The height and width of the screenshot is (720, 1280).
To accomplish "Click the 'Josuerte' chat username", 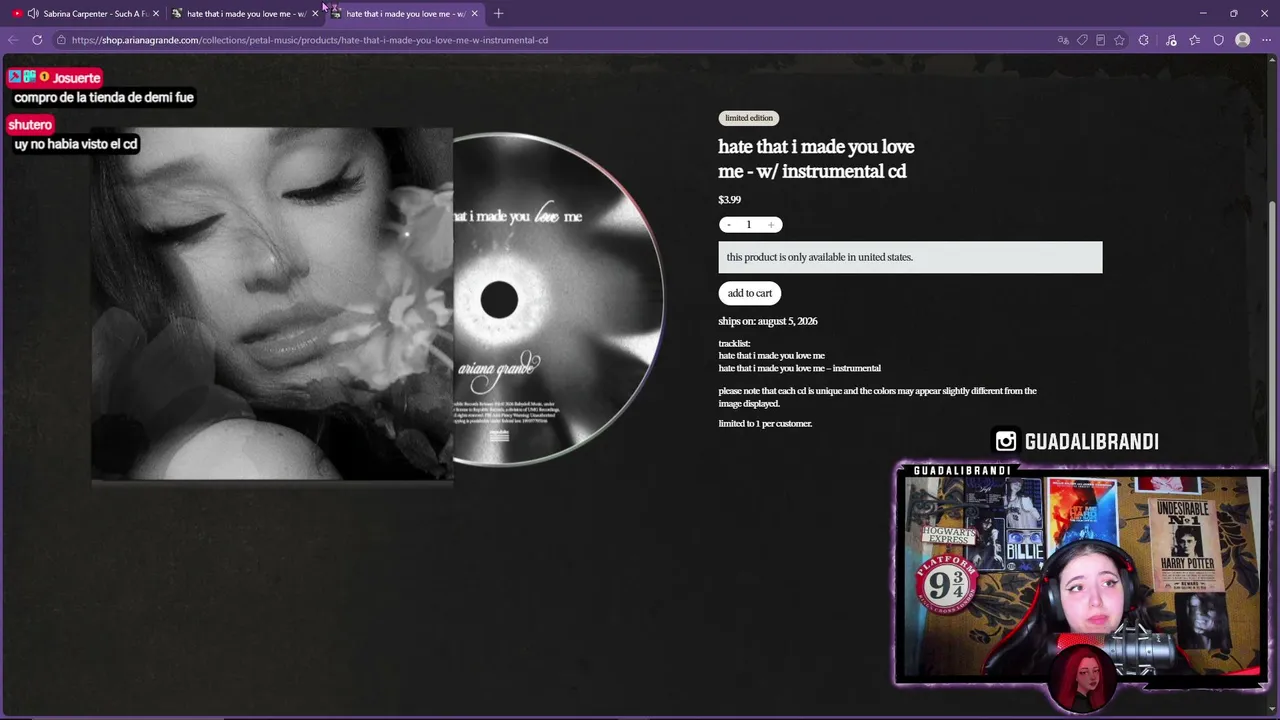I will pos(77,78).
